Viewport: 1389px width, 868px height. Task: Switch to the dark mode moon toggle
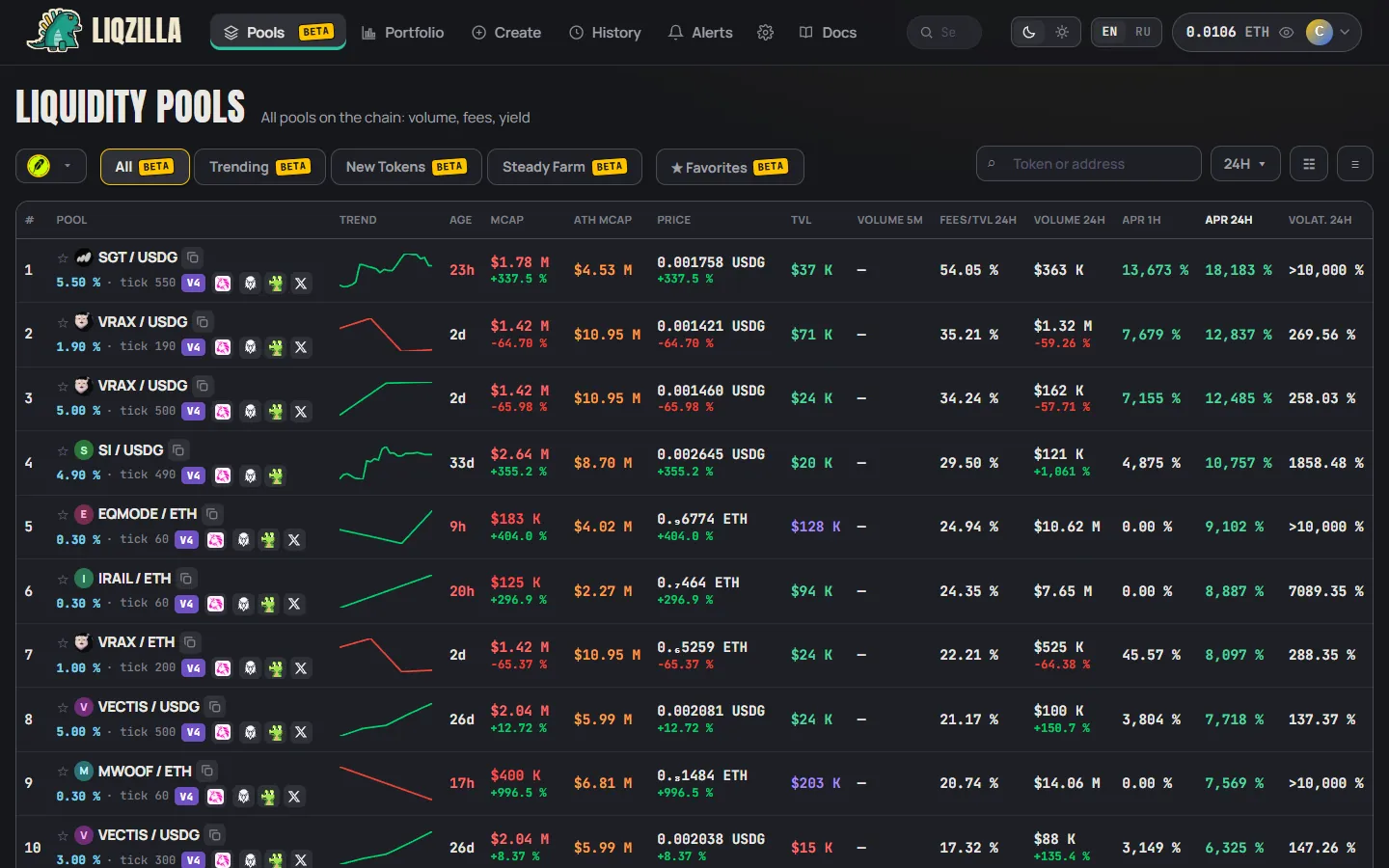[x=1029, y=33]
